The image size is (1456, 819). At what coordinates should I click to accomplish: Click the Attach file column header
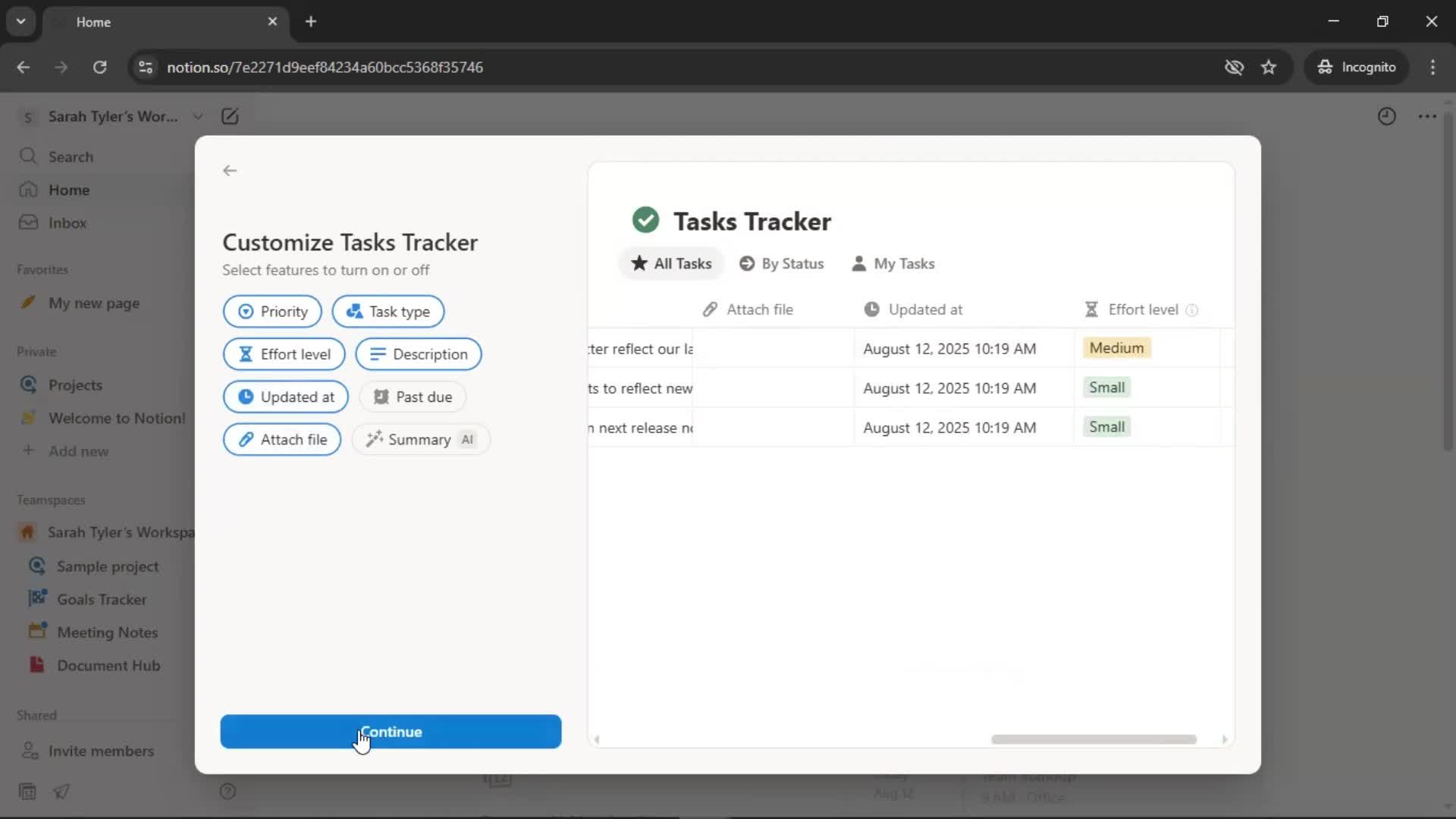[x=748, y=309]
